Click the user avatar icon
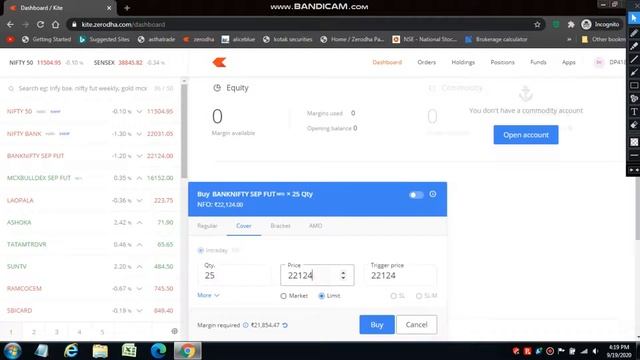Image resolution: width=640 pixels, height=360 pixels. [599, 62]
